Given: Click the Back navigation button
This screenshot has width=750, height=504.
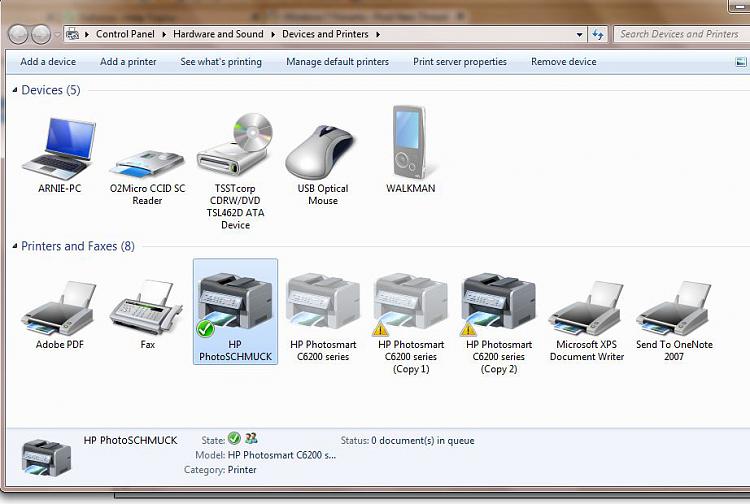Looking at the screenshot, I should pos(18,34).
